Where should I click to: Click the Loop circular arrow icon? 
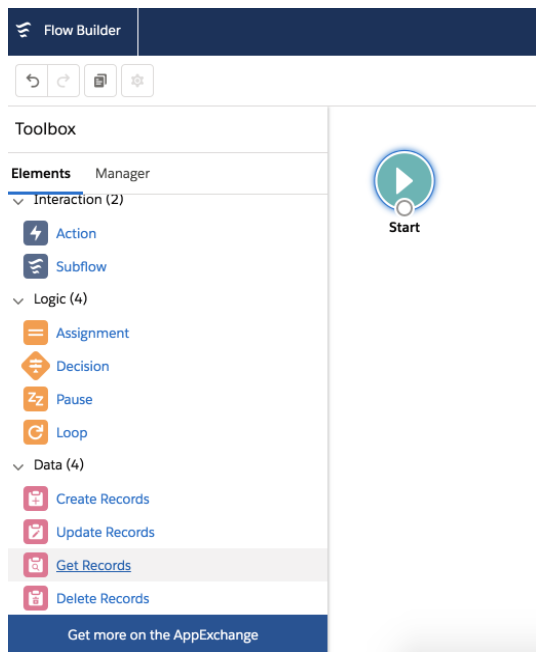click(36, 432)
